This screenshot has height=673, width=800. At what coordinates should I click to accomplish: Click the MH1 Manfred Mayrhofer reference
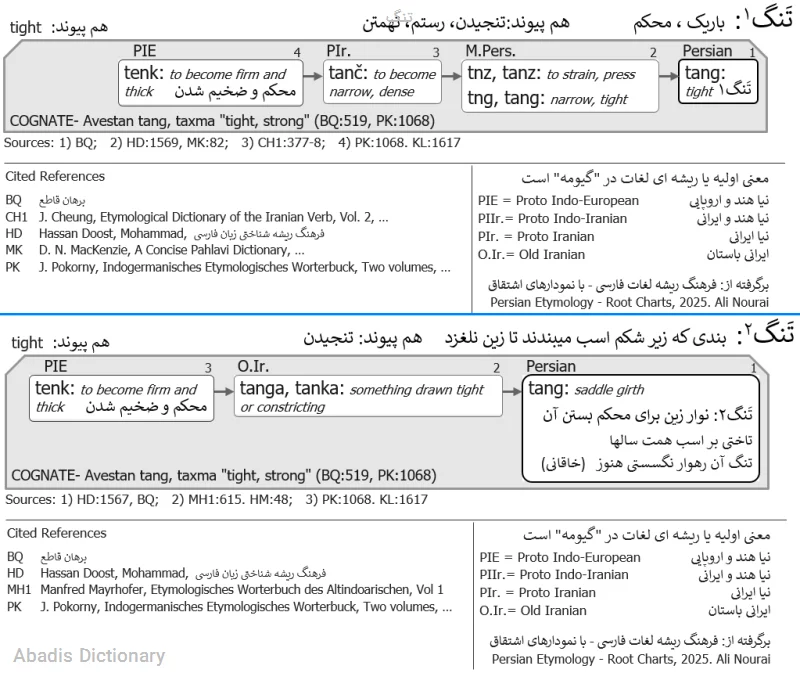[x=225, y=590]
